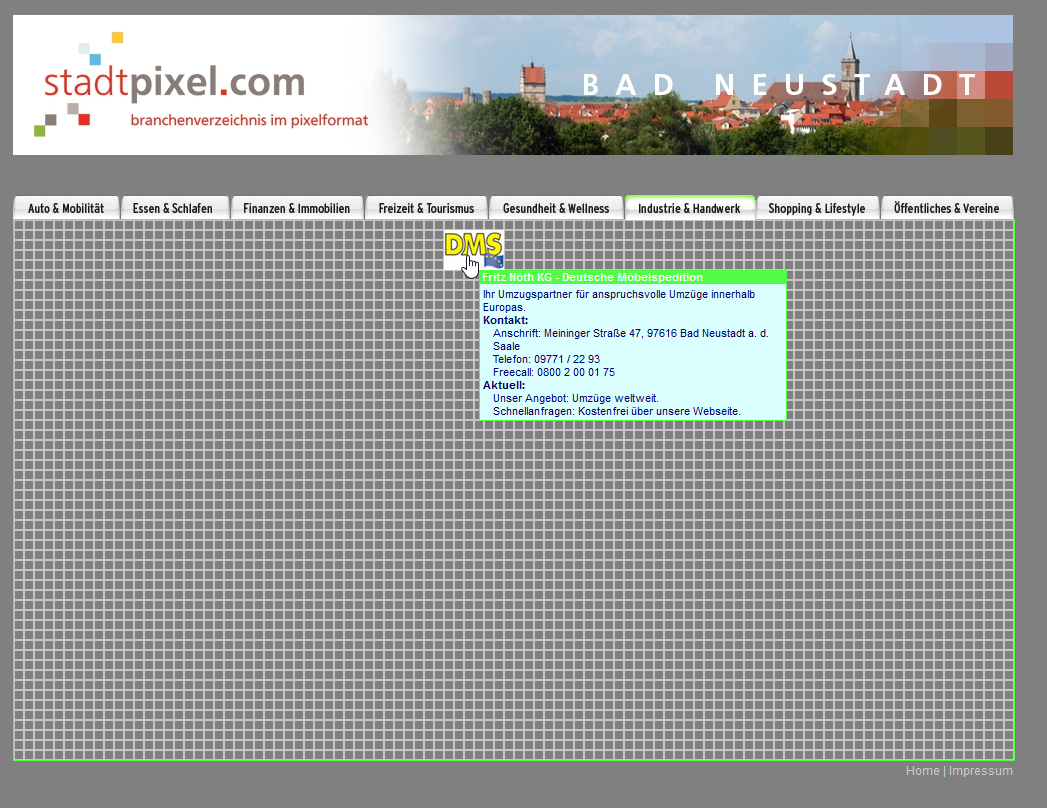The image size is (1047, 808).
Task: Select the Finanzen & Immobilien tab
Action: click(x=296, y=208)
